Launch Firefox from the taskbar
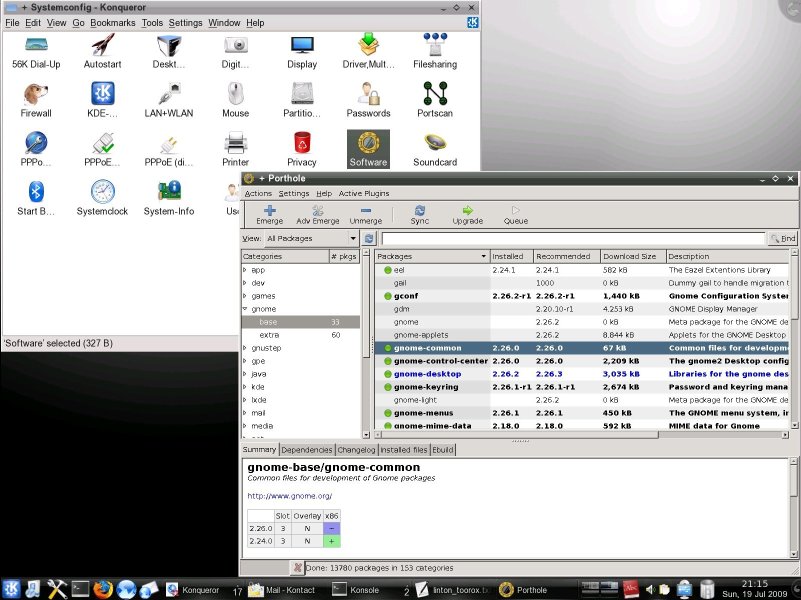Image resolution: width=801 pixels, height=600 pixels. (103, 589)
